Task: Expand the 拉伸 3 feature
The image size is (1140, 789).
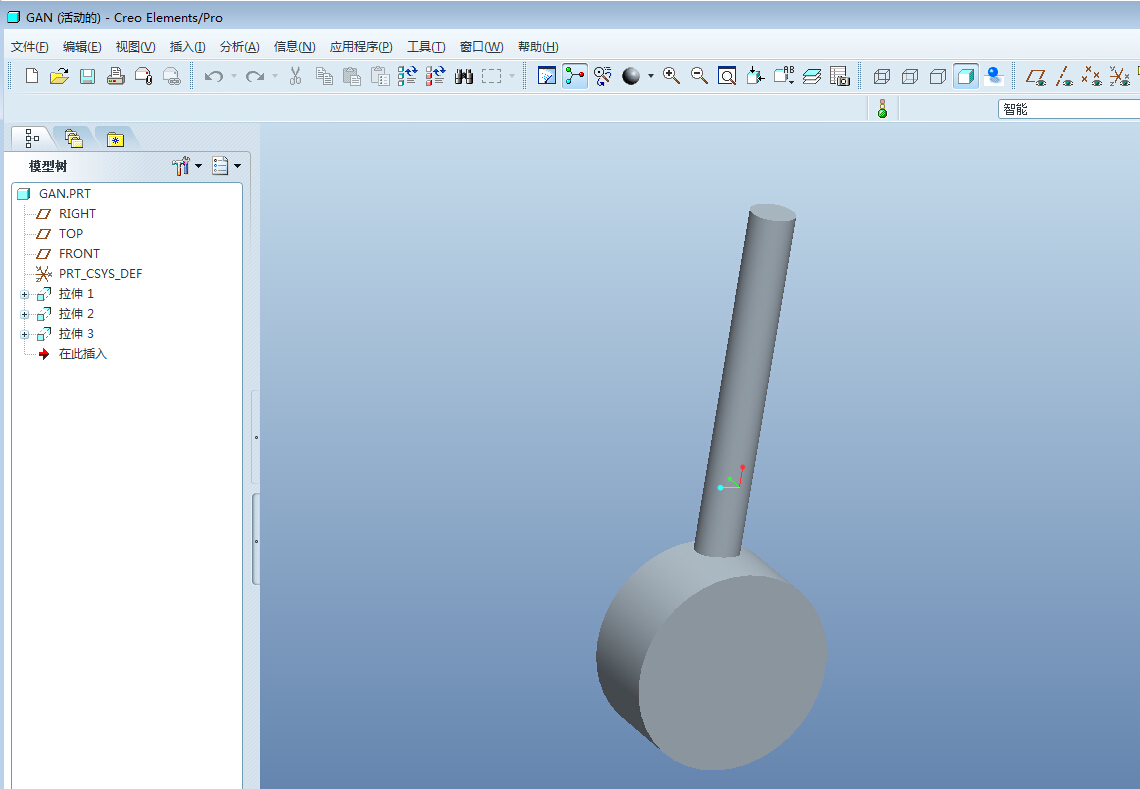Action: 25,335
